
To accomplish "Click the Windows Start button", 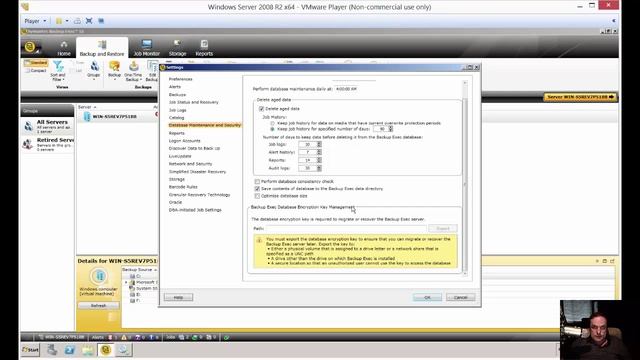I will click(x=30, y=350).
